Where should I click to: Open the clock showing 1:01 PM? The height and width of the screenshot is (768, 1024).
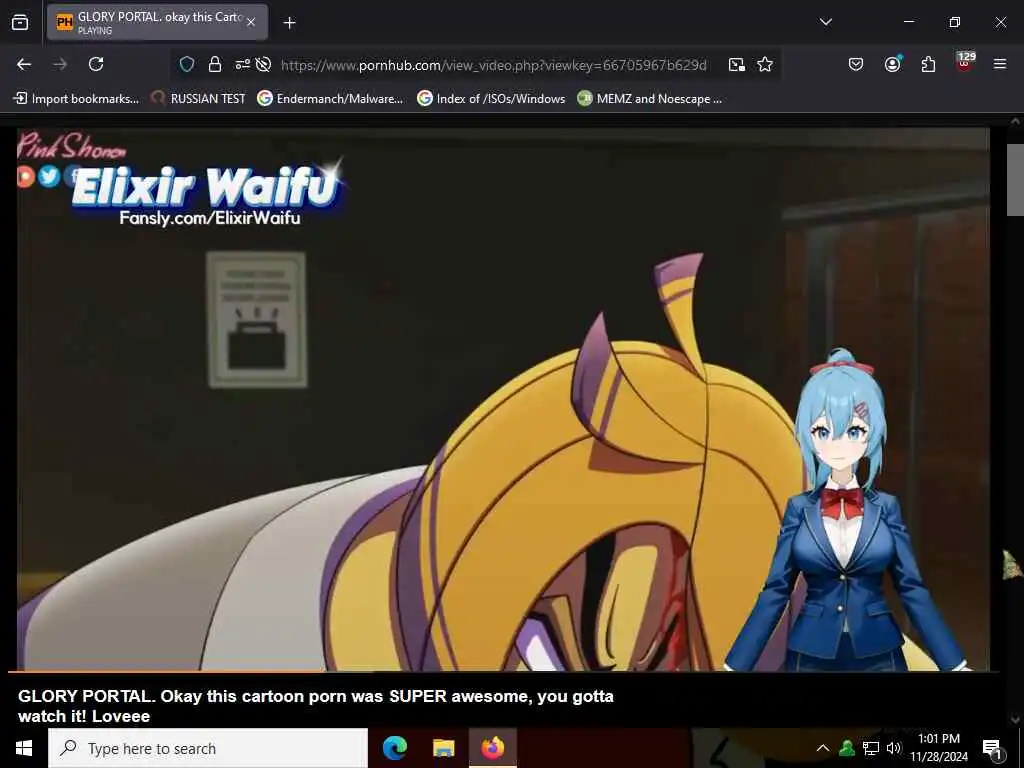tap(938, 748)
